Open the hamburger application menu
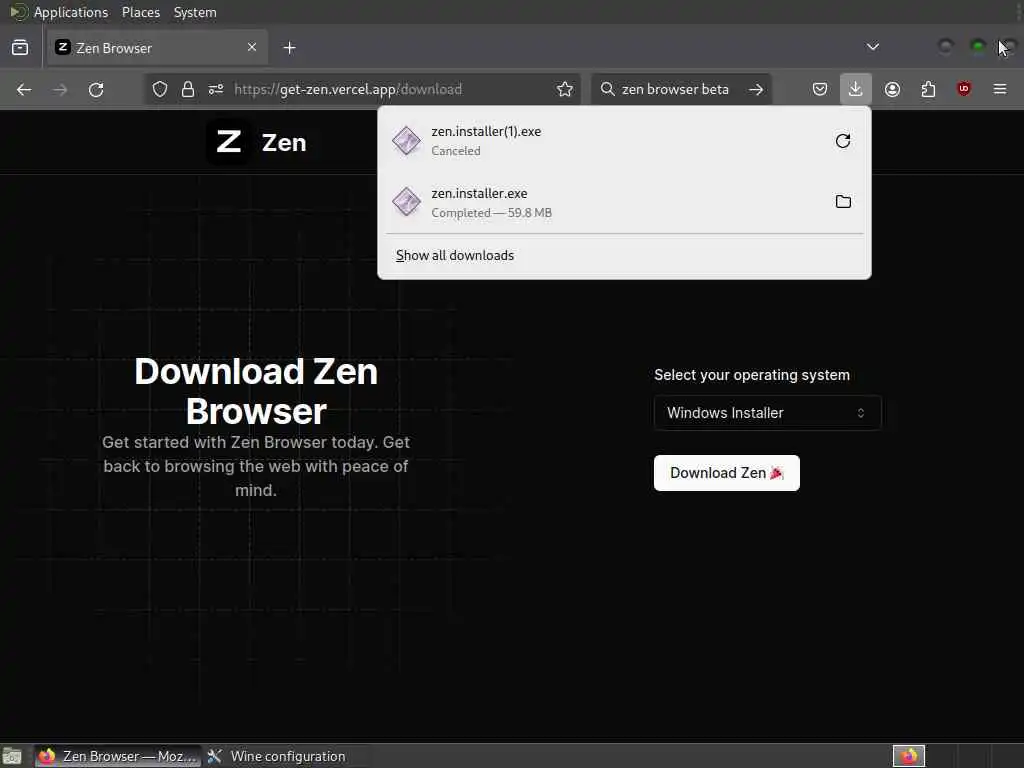This screenshot has height=768, width=1024. click(1000, 89)
